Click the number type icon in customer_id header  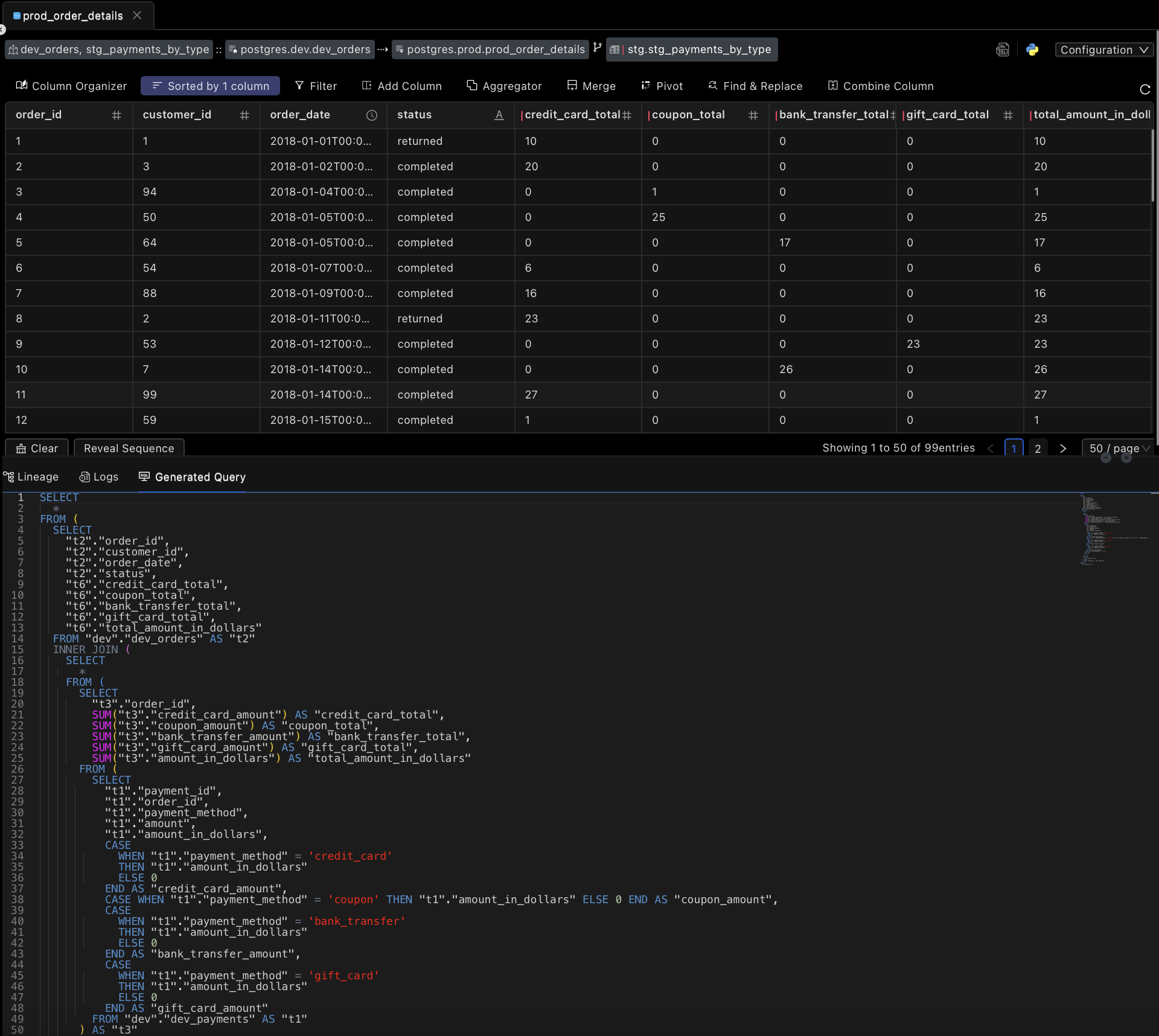tap(244, 115)
